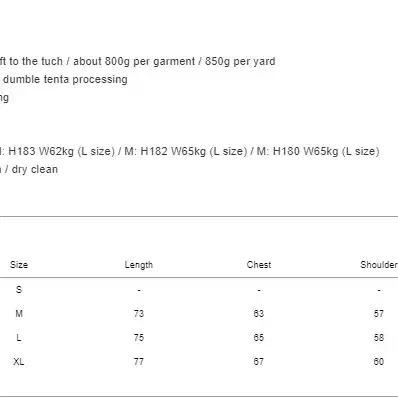Click the L length value 75

click(x=139, y=337)
